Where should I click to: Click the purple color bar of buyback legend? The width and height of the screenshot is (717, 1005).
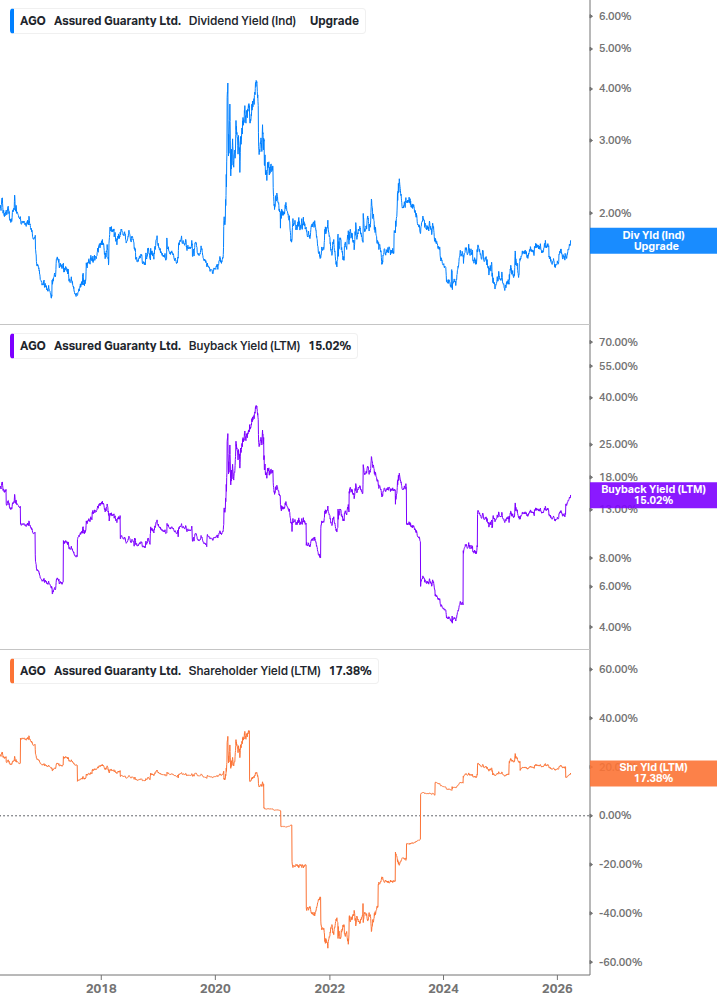12,345
